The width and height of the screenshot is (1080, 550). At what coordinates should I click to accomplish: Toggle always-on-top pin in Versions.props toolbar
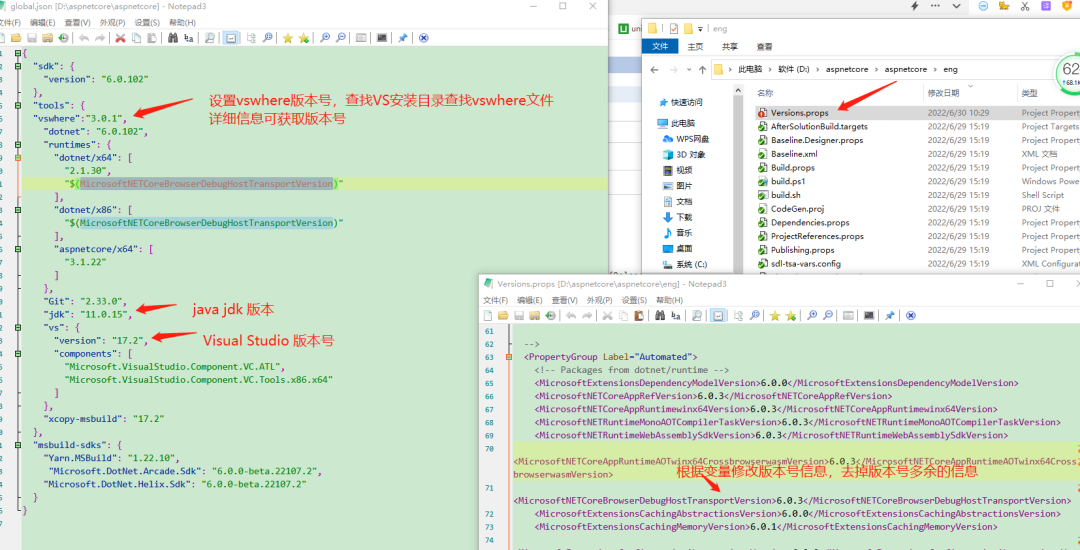(890, 315)
